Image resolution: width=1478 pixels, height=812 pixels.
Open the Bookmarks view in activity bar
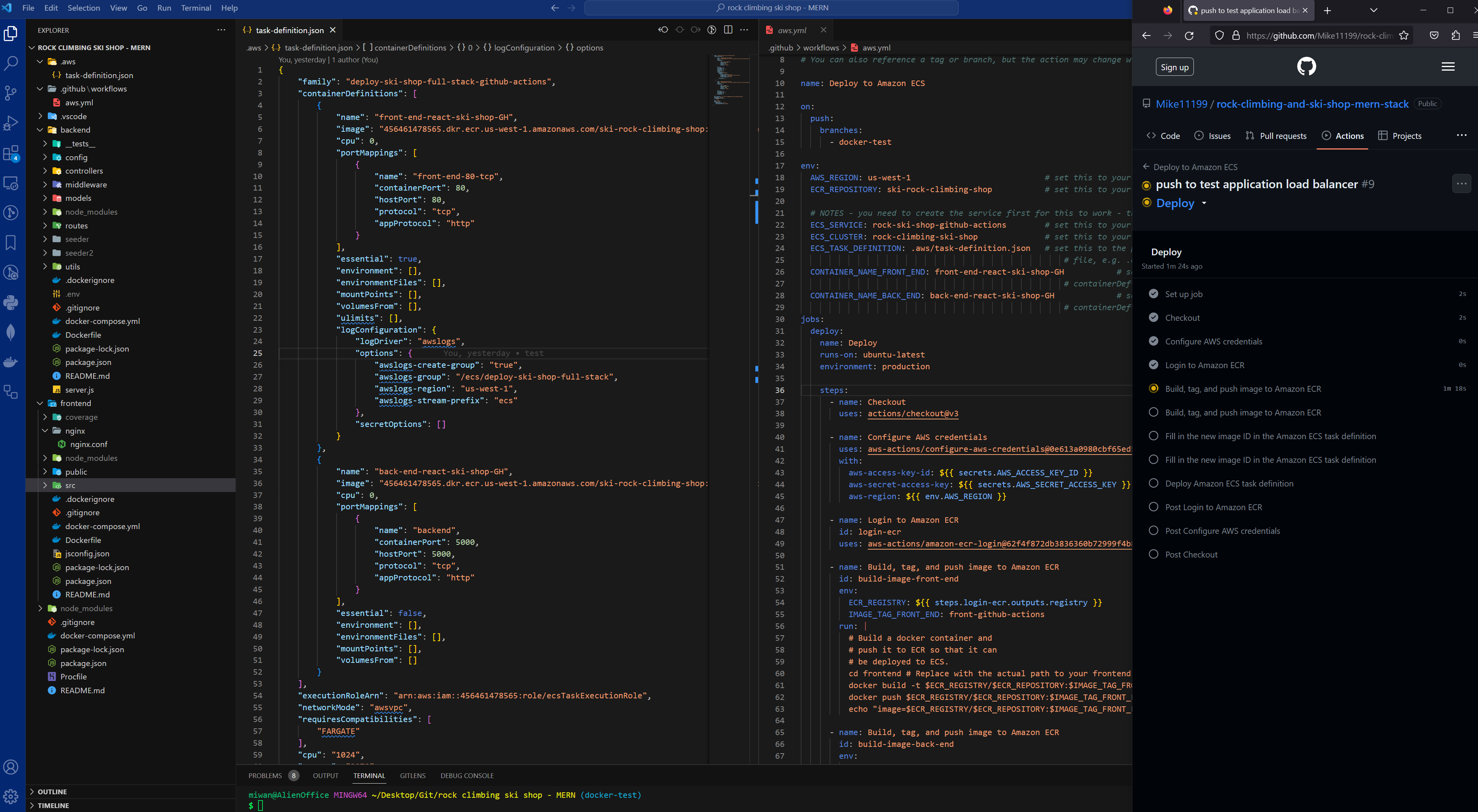point(11,243)
